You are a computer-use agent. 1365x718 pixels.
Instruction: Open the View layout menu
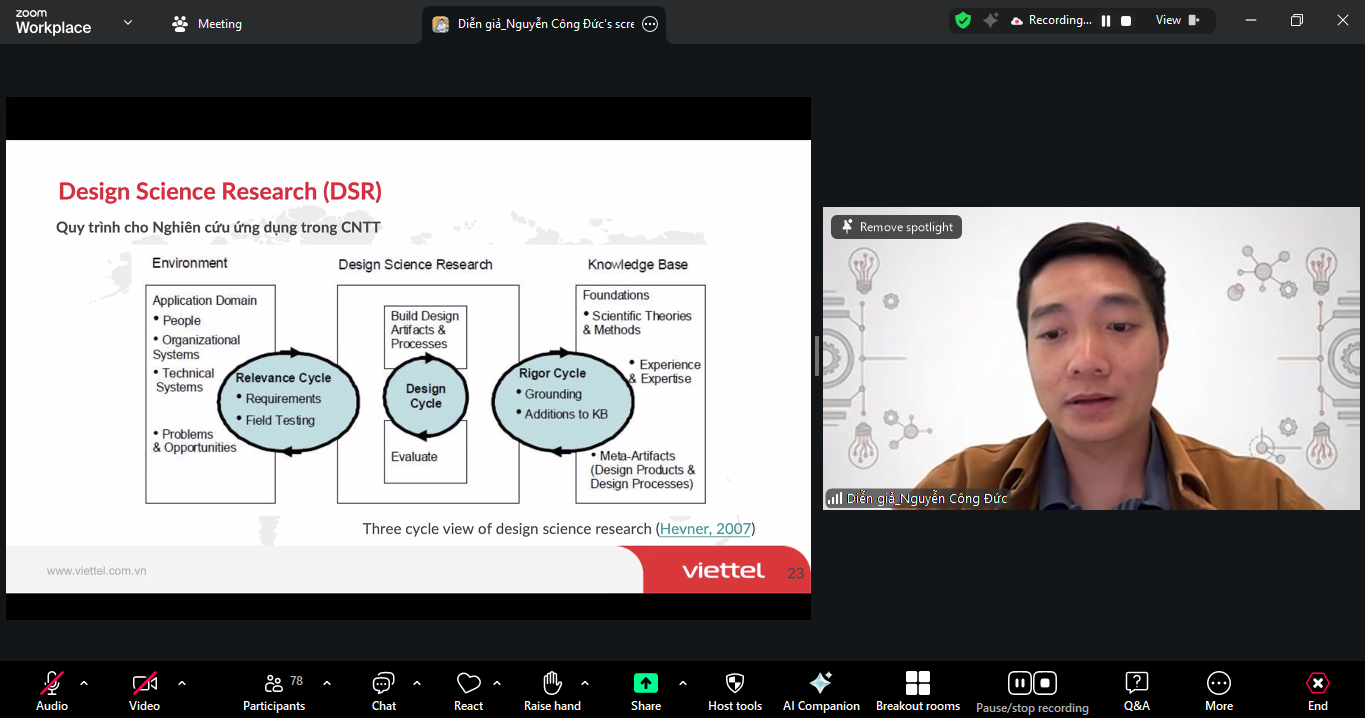1177,20
